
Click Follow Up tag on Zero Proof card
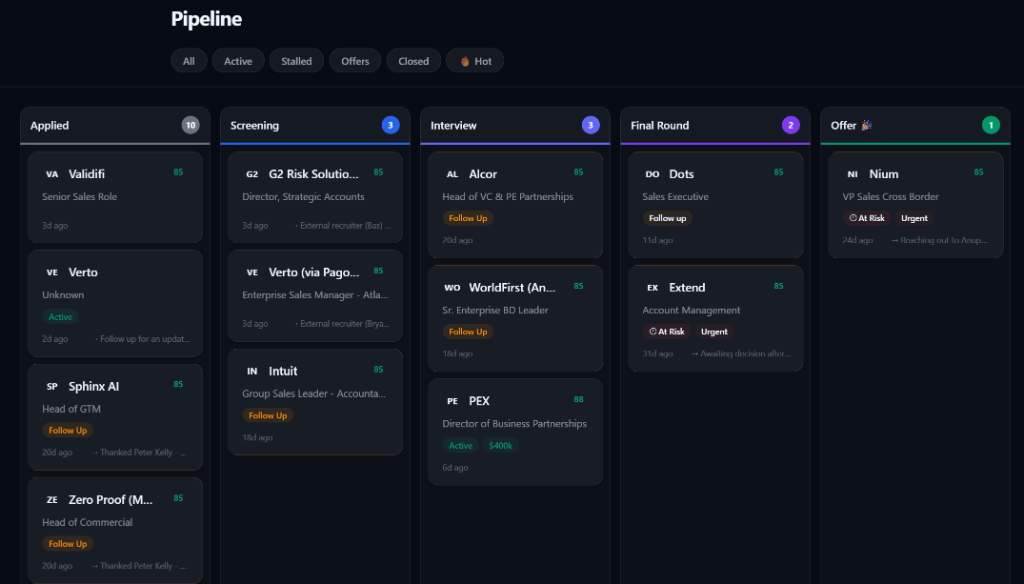[67, 543]
